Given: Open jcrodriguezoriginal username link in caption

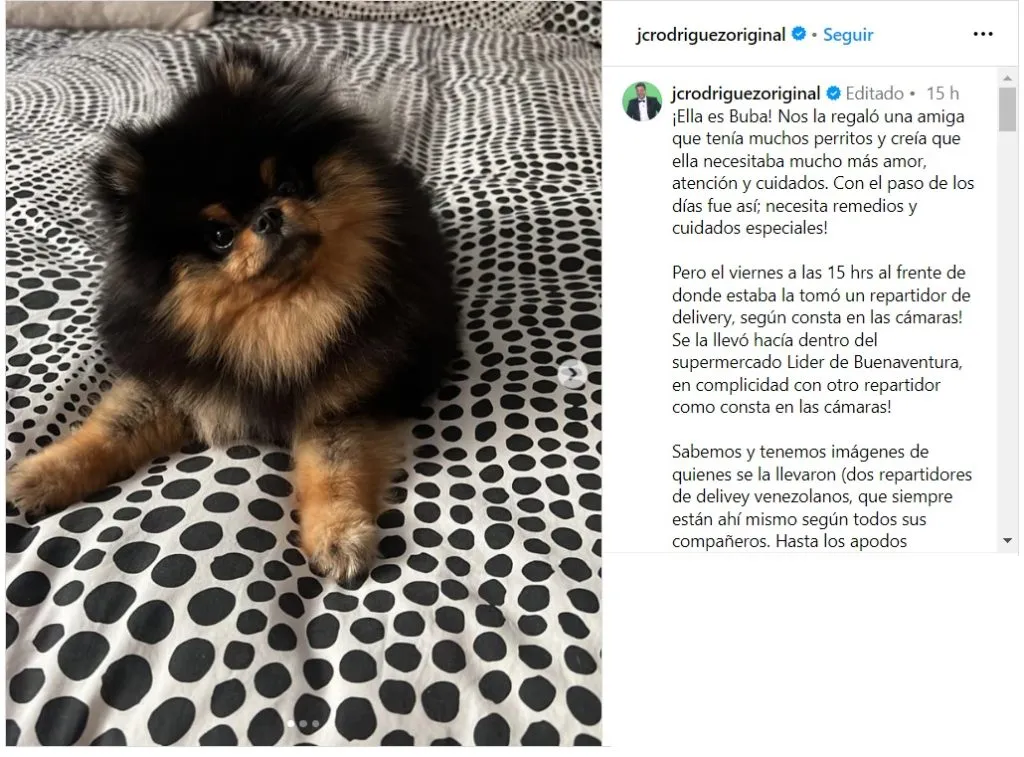Looking at the screenshot, I should coord(746,93).
